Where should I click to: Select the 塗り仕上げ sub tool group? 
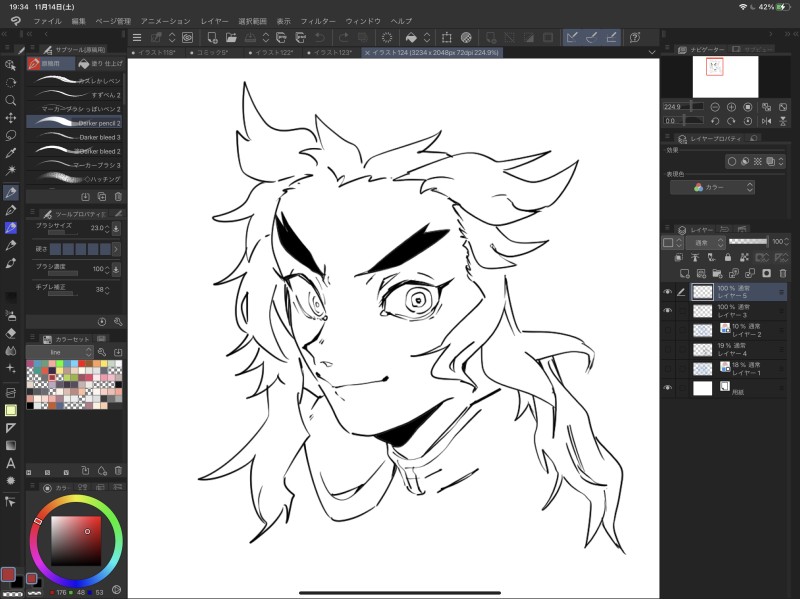[x=101, y=64]
